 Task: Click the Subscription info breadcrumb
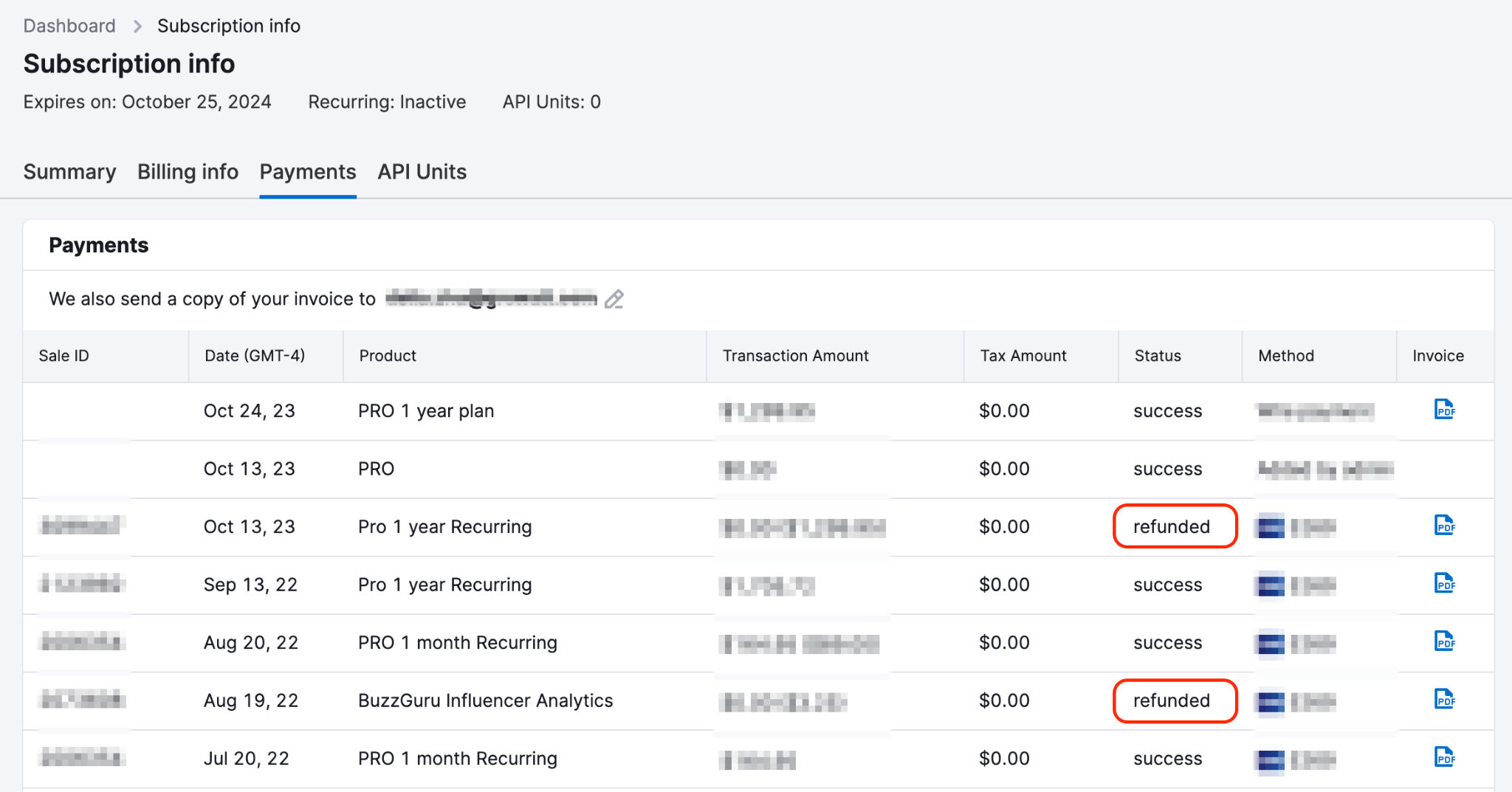[229, 26]
